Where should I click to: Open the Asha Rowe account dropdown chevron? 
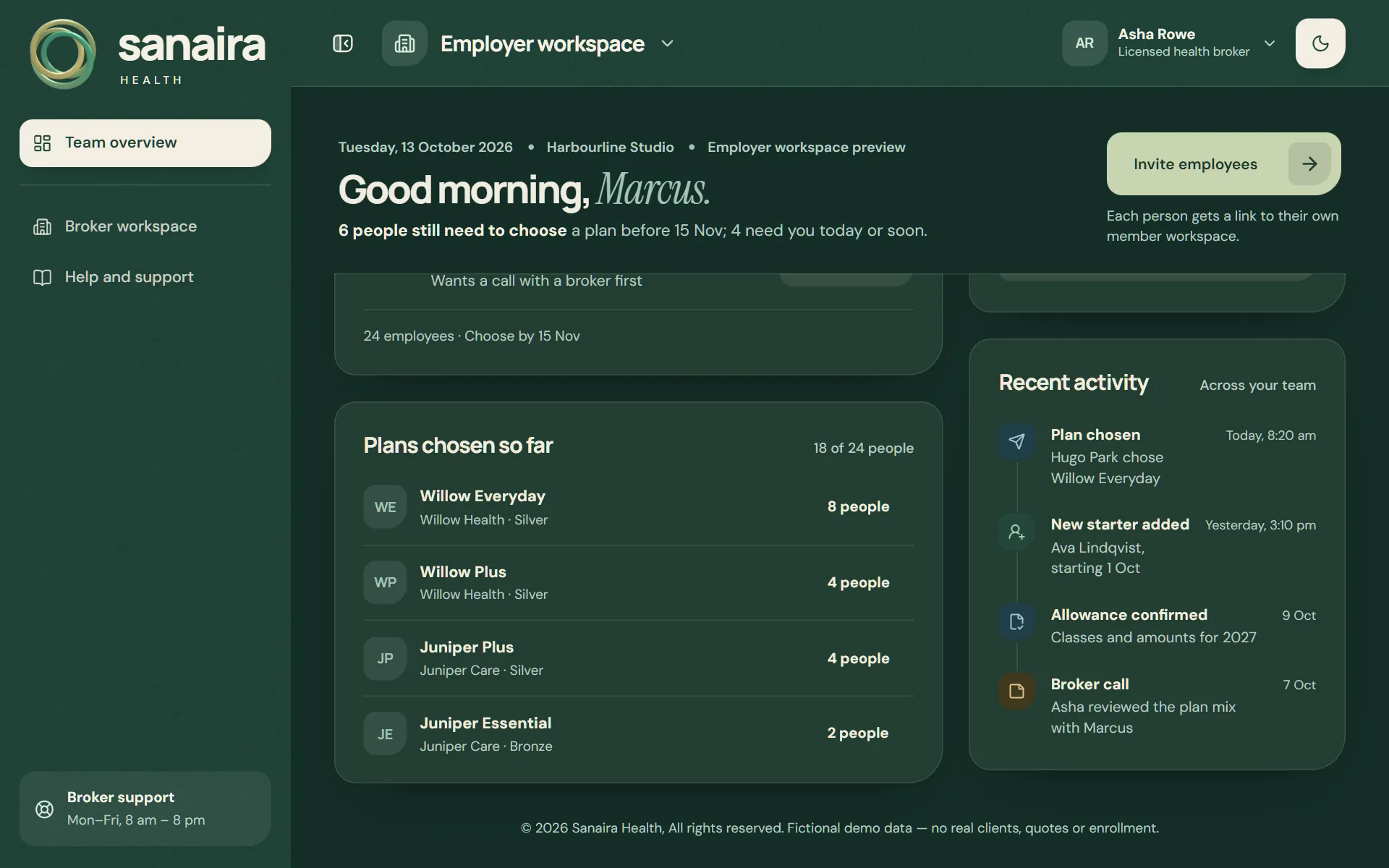click(x=1270, y=43)
